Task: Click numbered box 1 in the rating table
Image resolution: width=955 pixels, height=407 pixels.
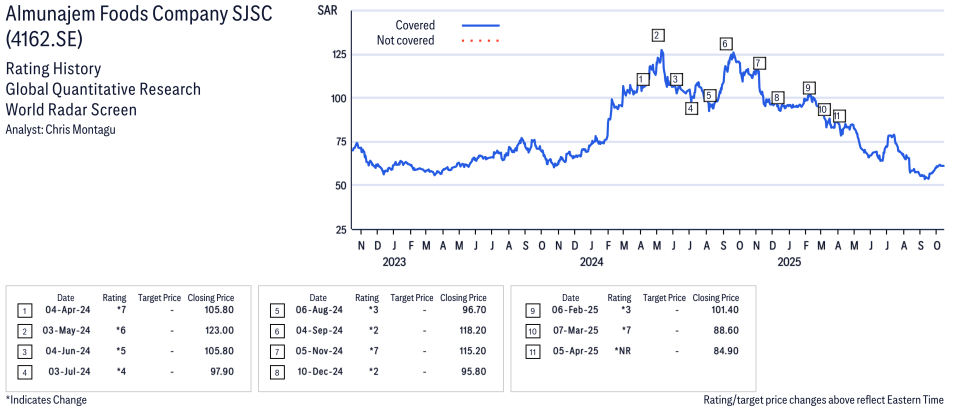Action: click(x=25, y=311)
